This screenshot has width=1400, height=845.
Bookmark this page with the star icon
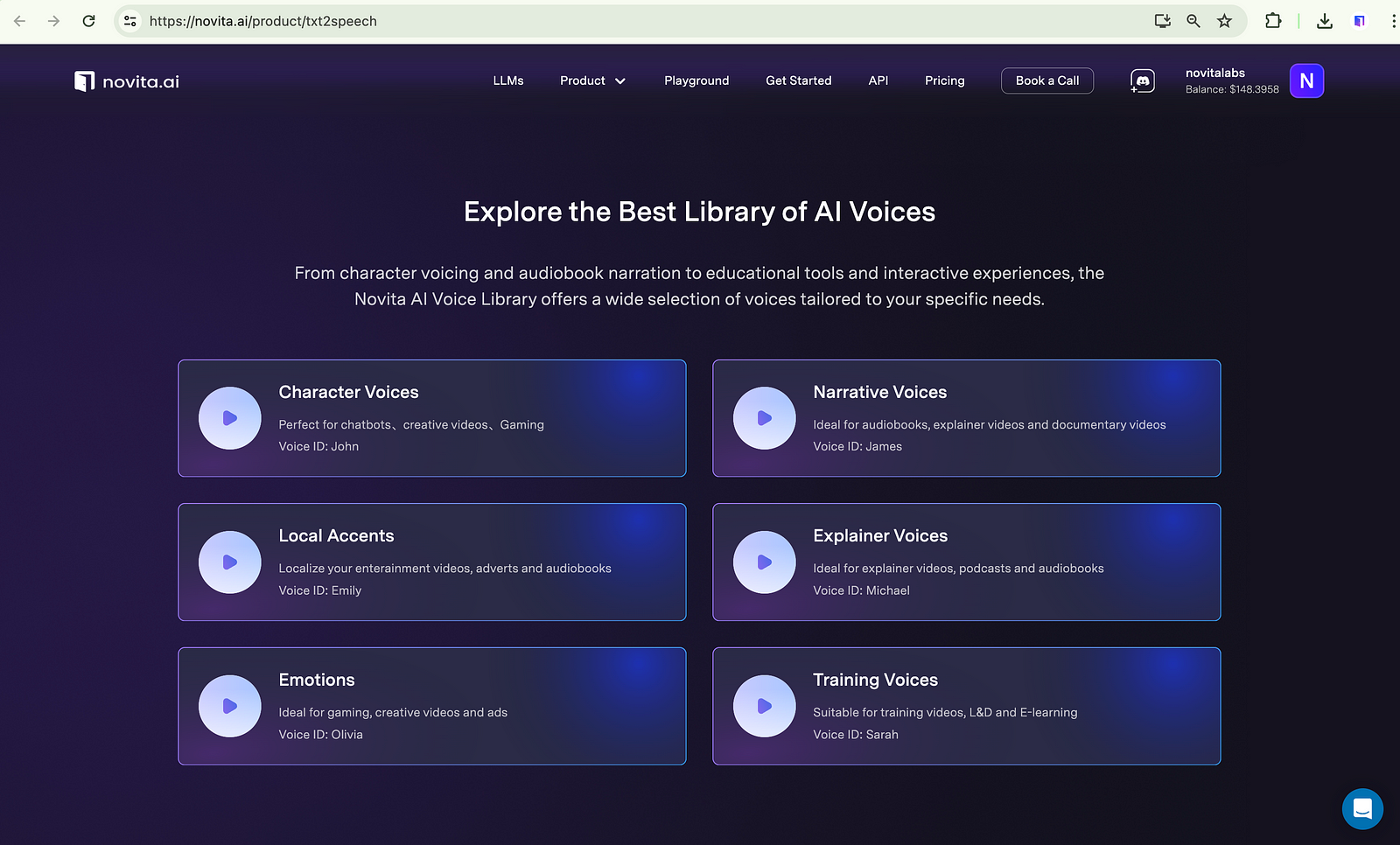tap(1224, 21)
